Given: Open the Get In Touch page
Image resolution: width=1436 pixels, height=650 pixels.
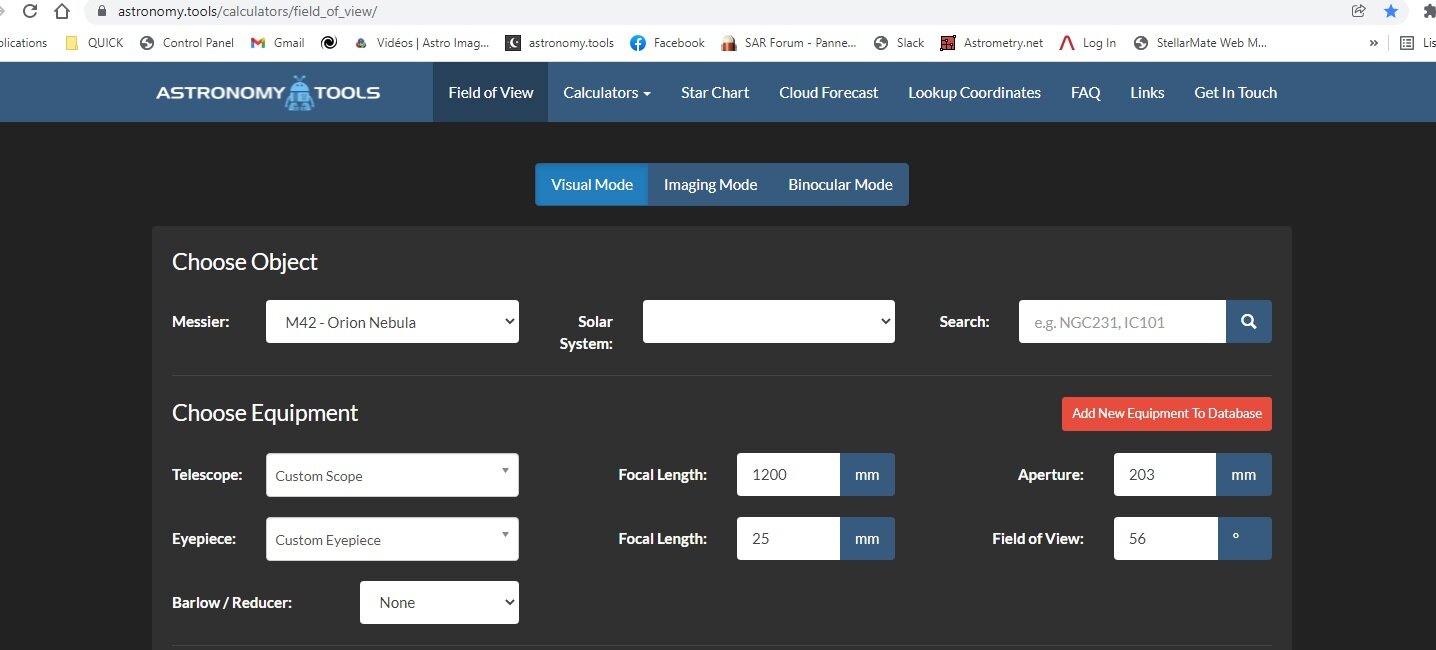Looking at the screenshot, I should [x=1235, y=92].
